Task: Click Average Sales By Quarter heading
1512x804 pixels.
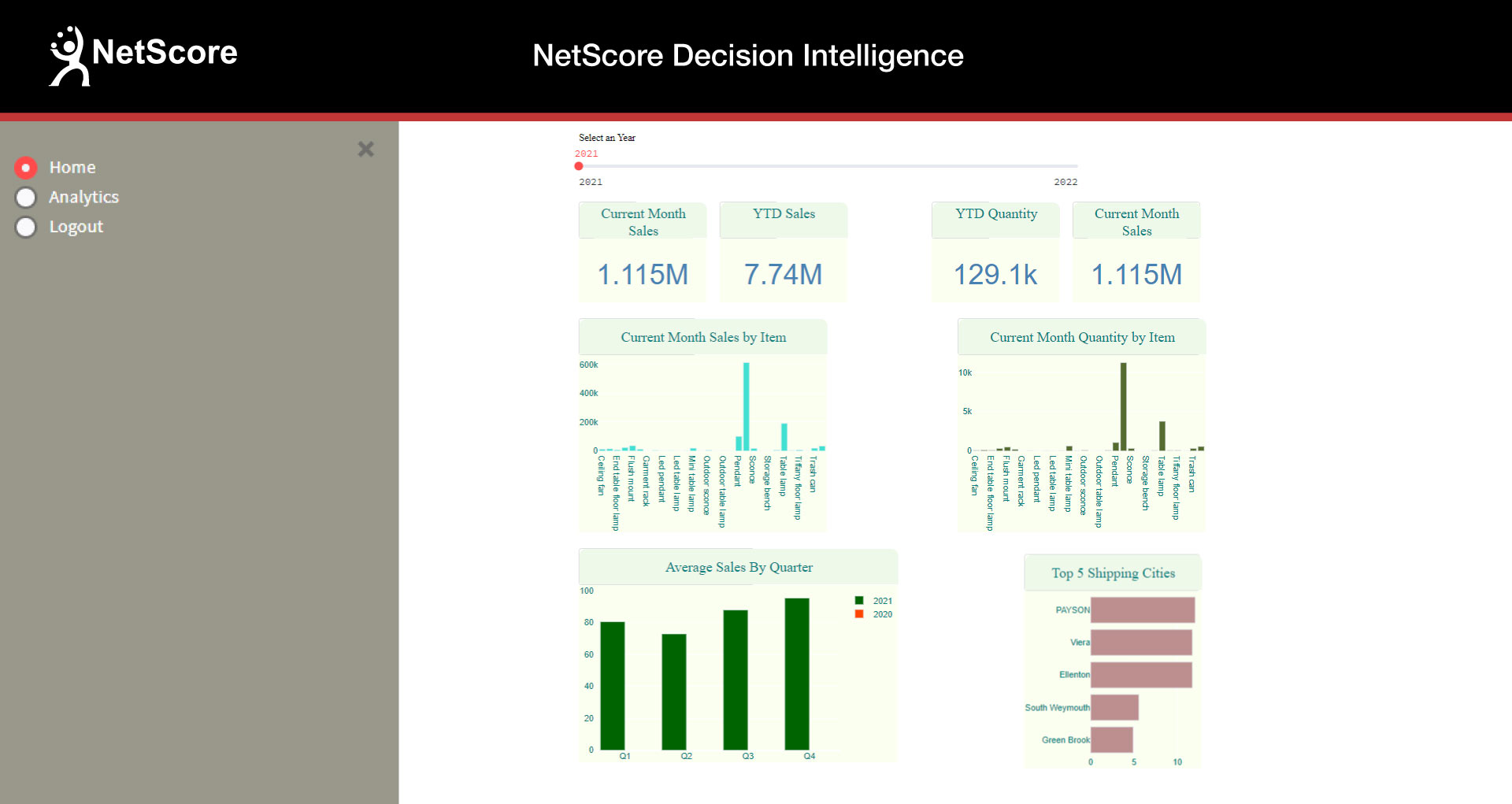Action: pos(739,567)
